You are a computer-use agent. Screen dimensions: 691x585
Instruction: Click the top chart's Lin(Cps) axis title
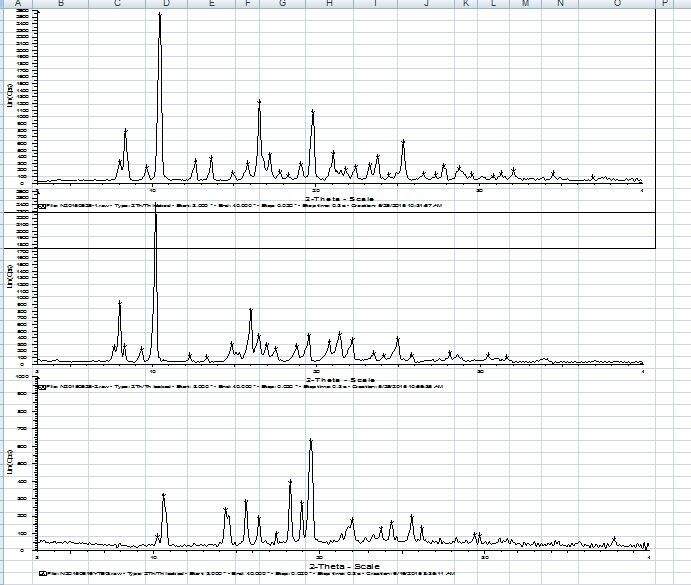click(10, 96)
